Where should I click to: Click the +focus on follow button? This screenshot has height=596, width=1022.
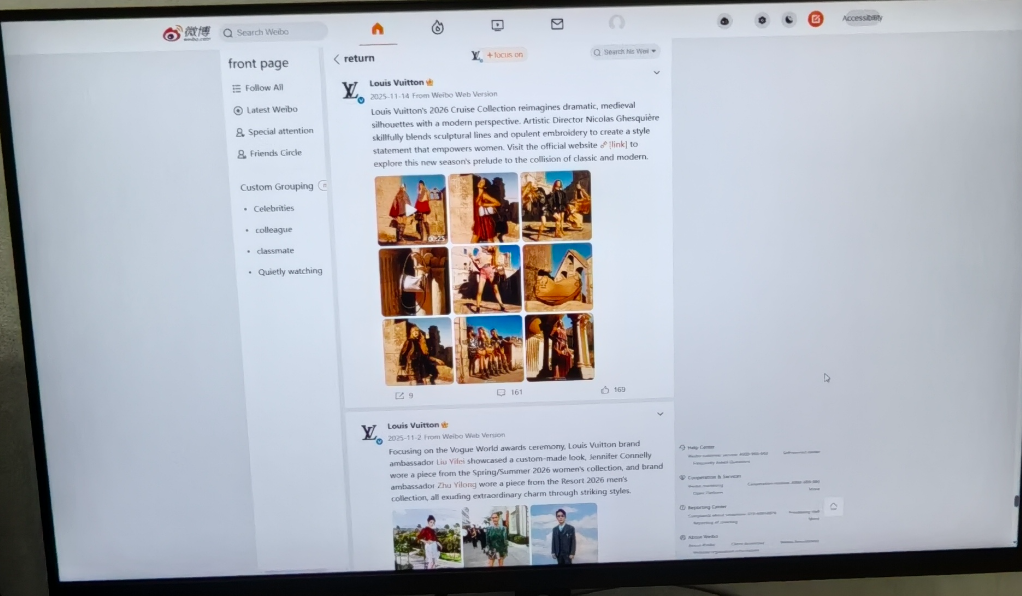(504, 55)
